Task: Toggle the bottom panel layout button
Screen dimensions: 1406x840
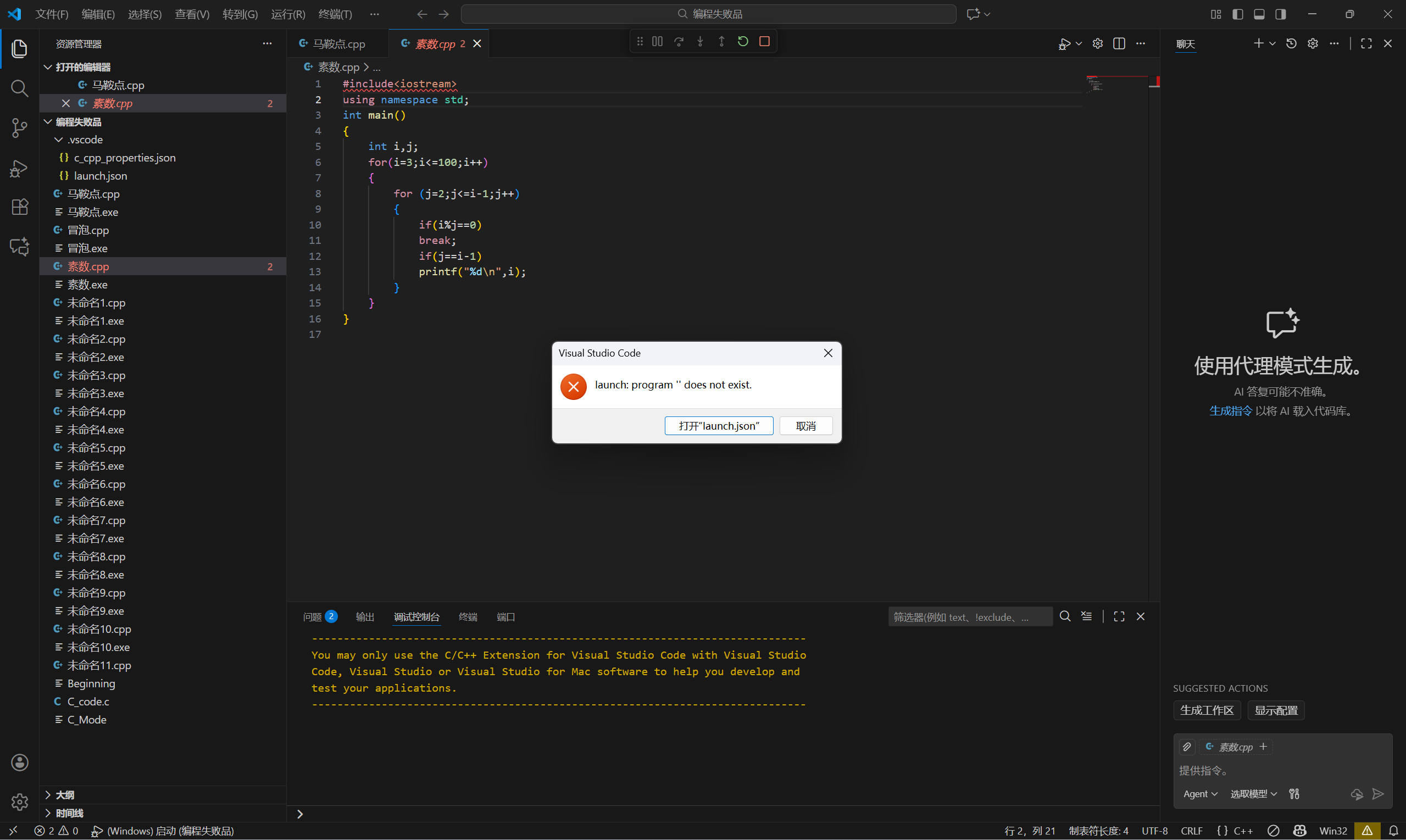Action: click(x=1259, y=14)
